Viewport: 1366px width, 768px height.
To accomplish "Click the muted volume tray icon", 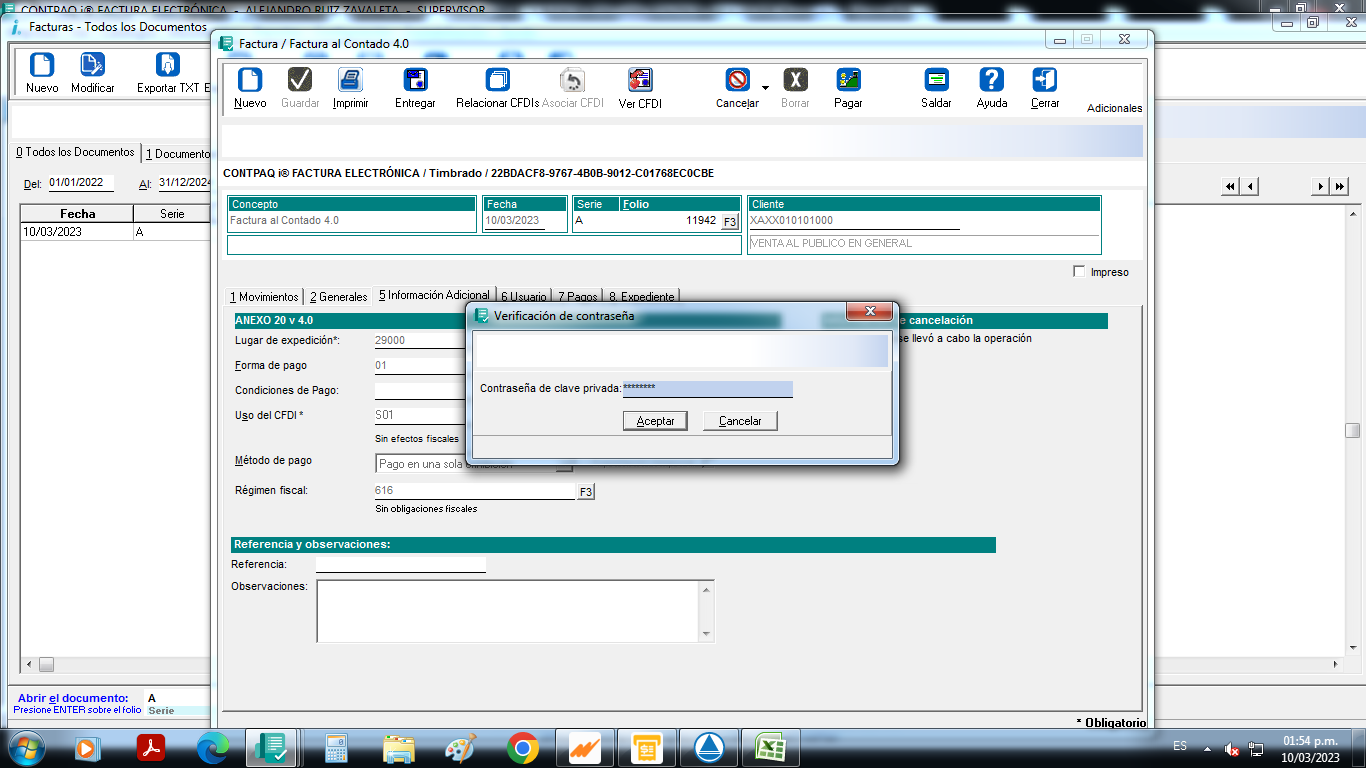I will coord(1232,748).
